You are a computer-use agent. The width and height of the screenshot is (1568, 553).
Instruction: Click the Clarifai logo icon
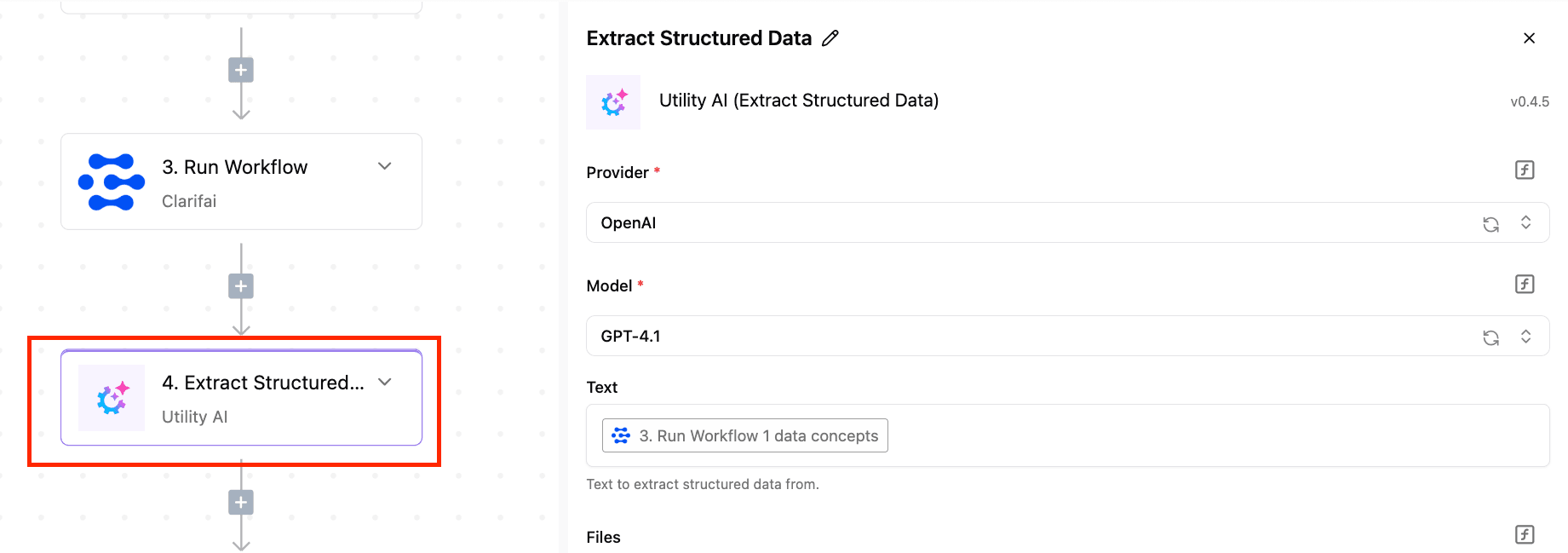[x=112, y=181]
